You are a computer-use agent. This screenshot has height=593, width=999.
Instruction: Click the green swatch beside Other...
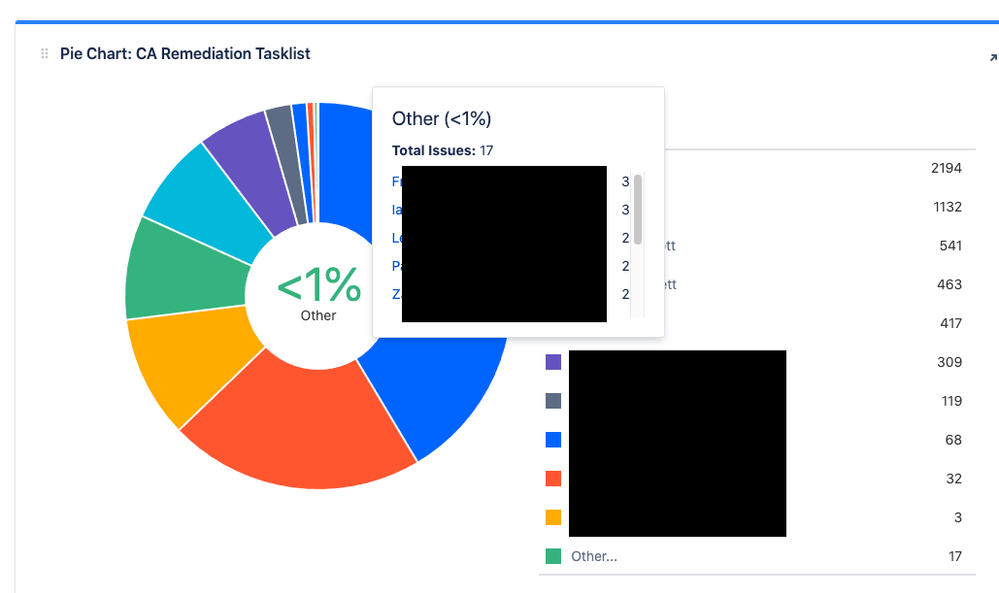click(551, 556)
